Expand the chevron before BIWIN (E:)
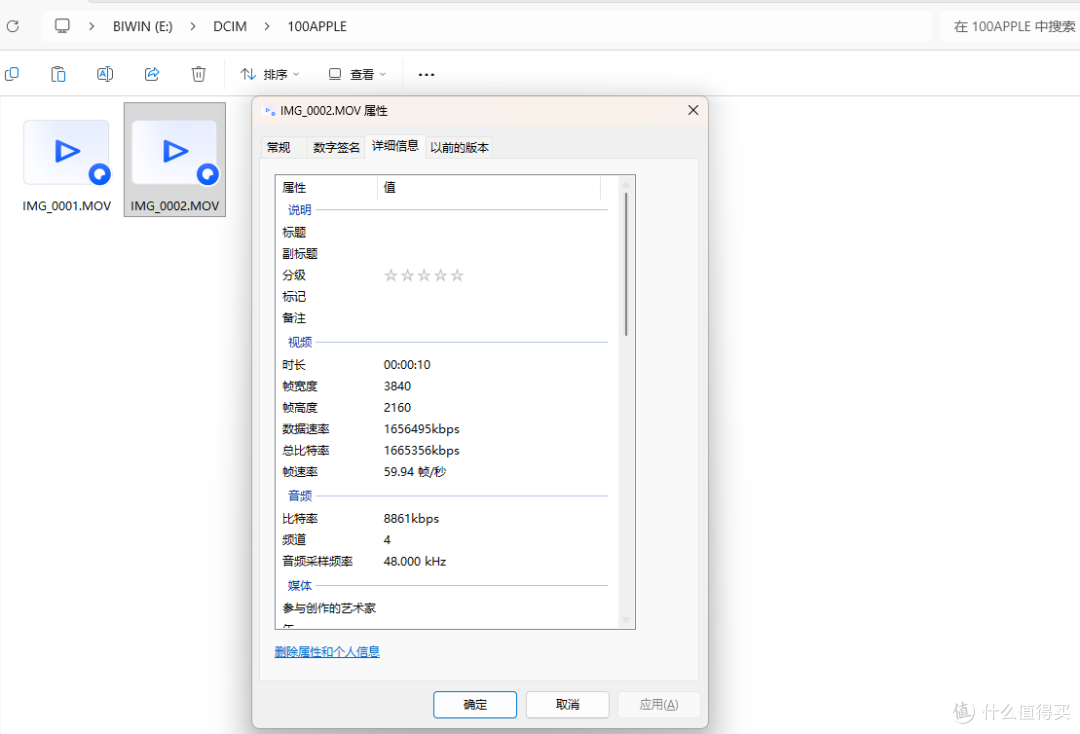Image resolution: width=1080 pixels, height=734 pixels. (x=92, y=26)
